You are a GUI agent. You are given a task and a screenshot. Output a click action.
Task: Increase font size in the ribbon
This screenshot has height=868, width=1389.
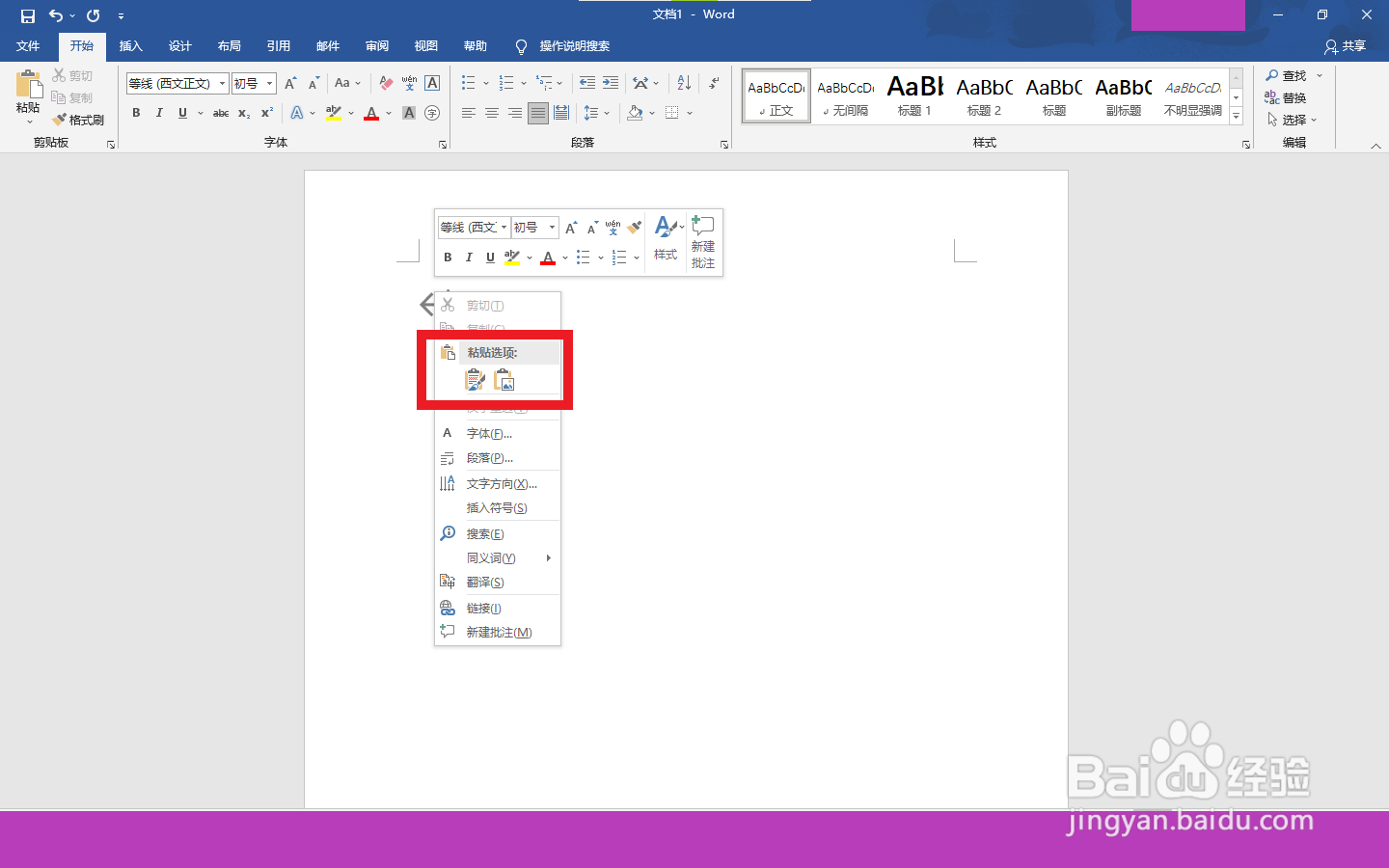pos(290,83)
